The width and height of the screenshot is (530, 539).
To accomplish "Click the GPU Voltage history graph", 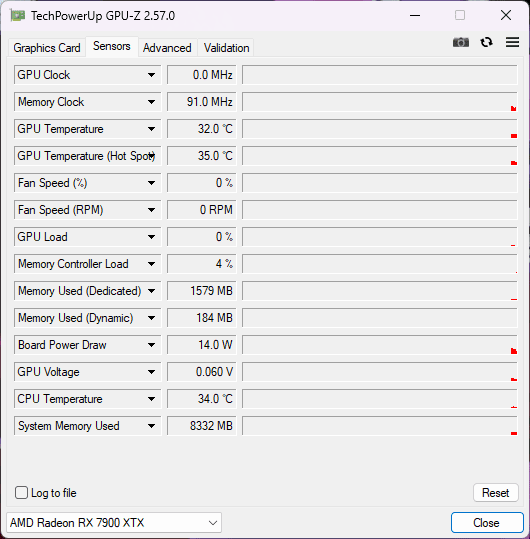I will pos(380,372).
